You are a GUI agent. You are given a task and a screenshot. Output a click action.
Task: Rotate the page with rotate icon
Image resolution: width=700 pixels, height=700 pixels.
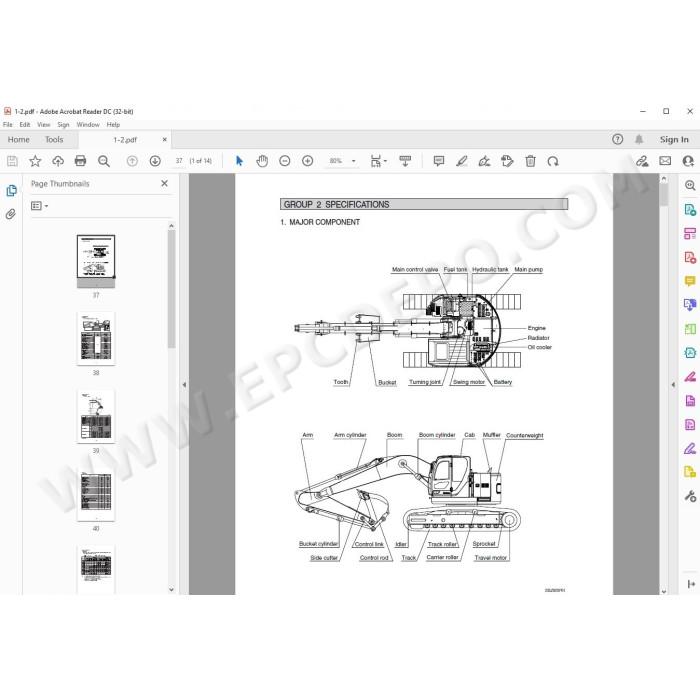click(553, 161)
